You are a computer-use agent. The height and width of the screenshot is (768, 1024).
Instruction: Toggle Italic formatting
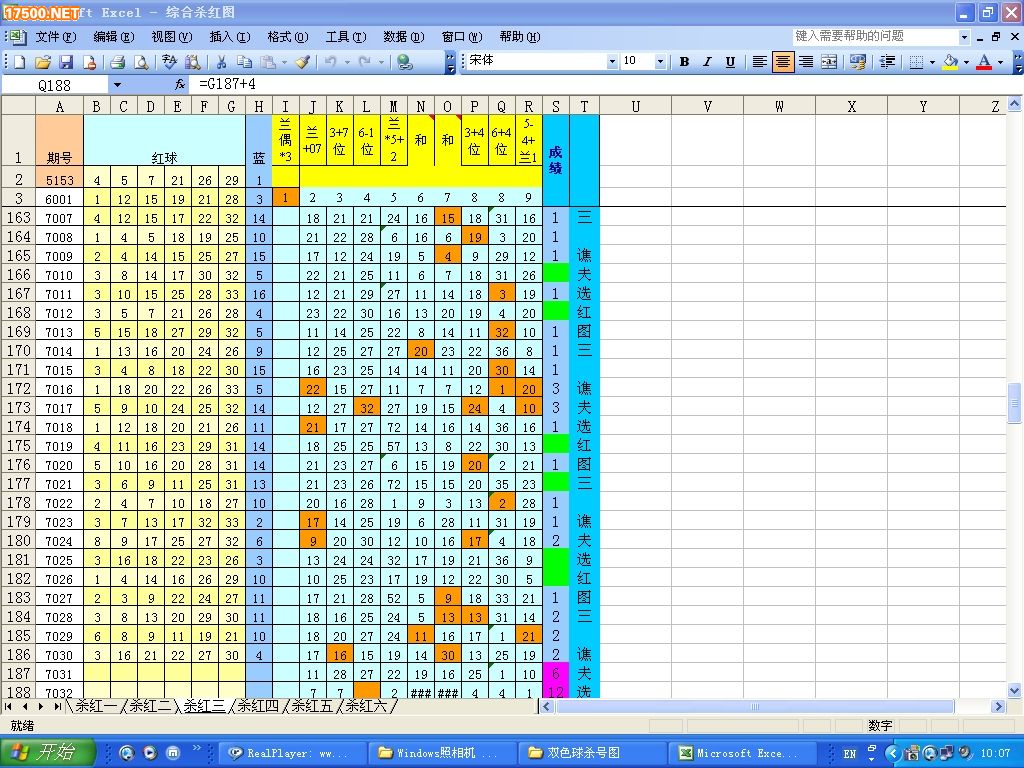tap(707, 62)
